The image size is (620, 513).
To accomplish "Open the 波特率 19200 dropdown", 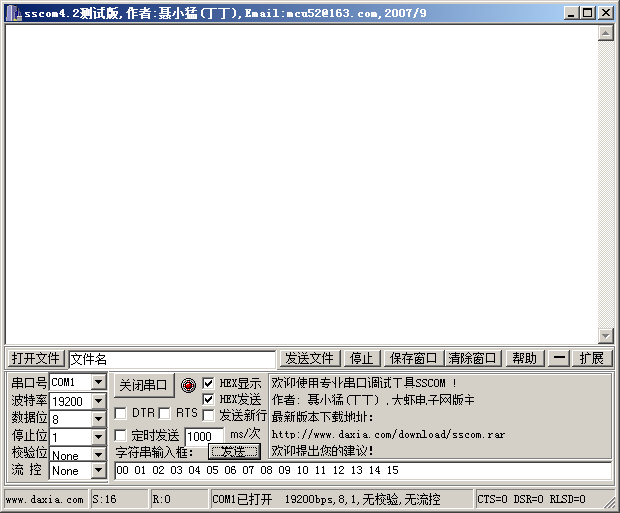I will tap(98, 401).
